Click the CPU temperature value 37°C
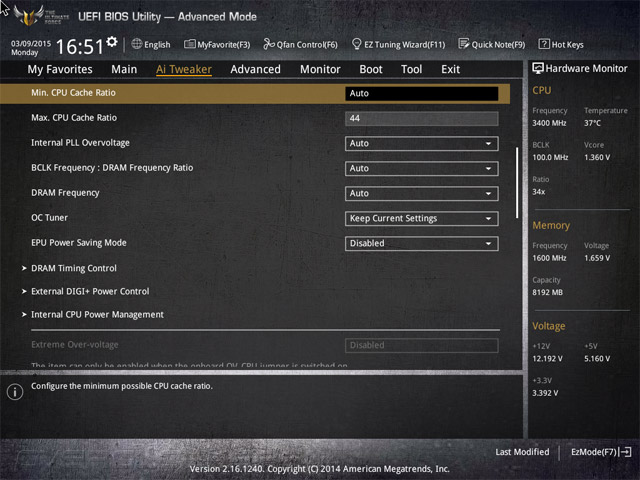The image size is (640, 480). [592, 123]
